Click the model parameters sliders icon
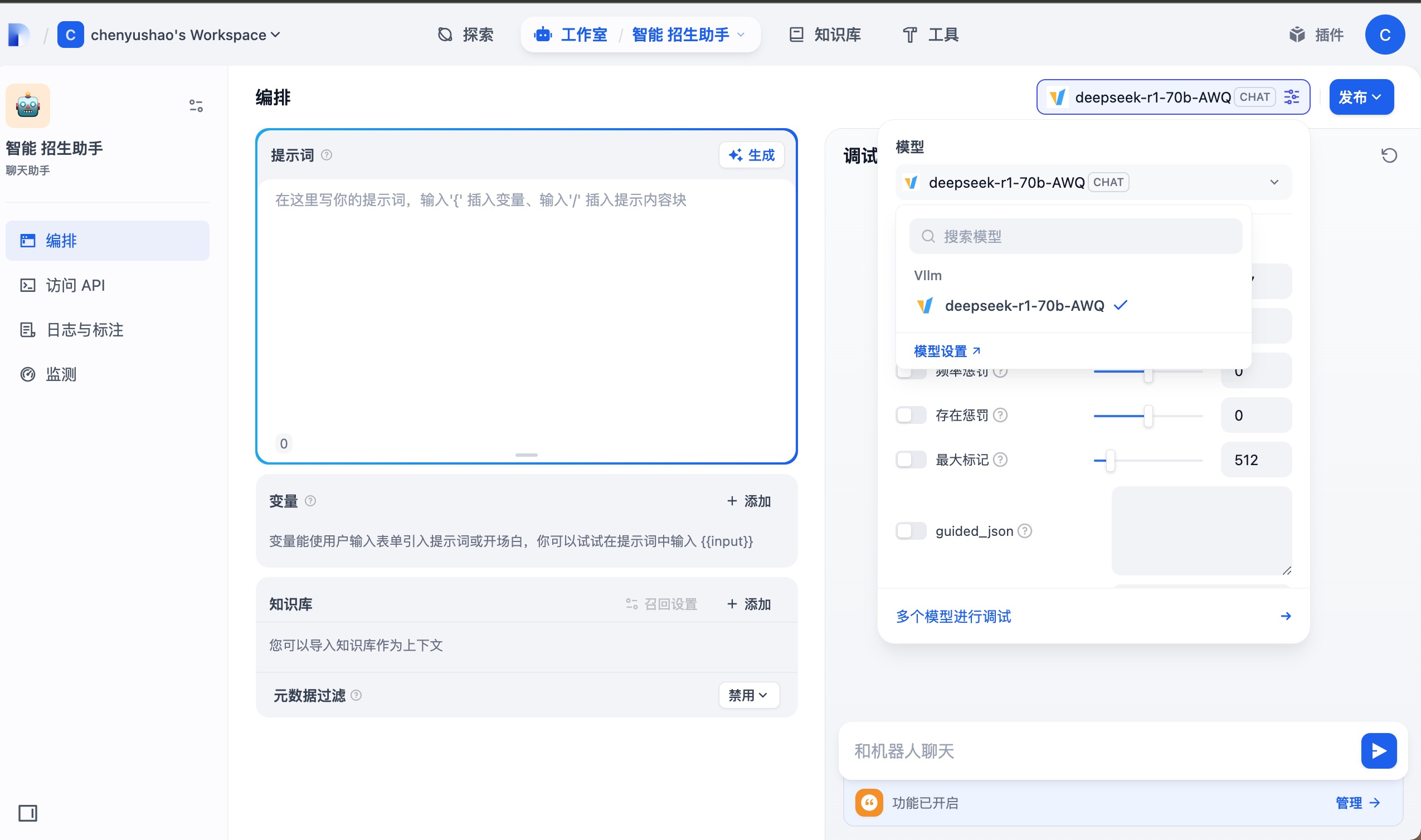 pyautogui.click(x=1292, y=97)
